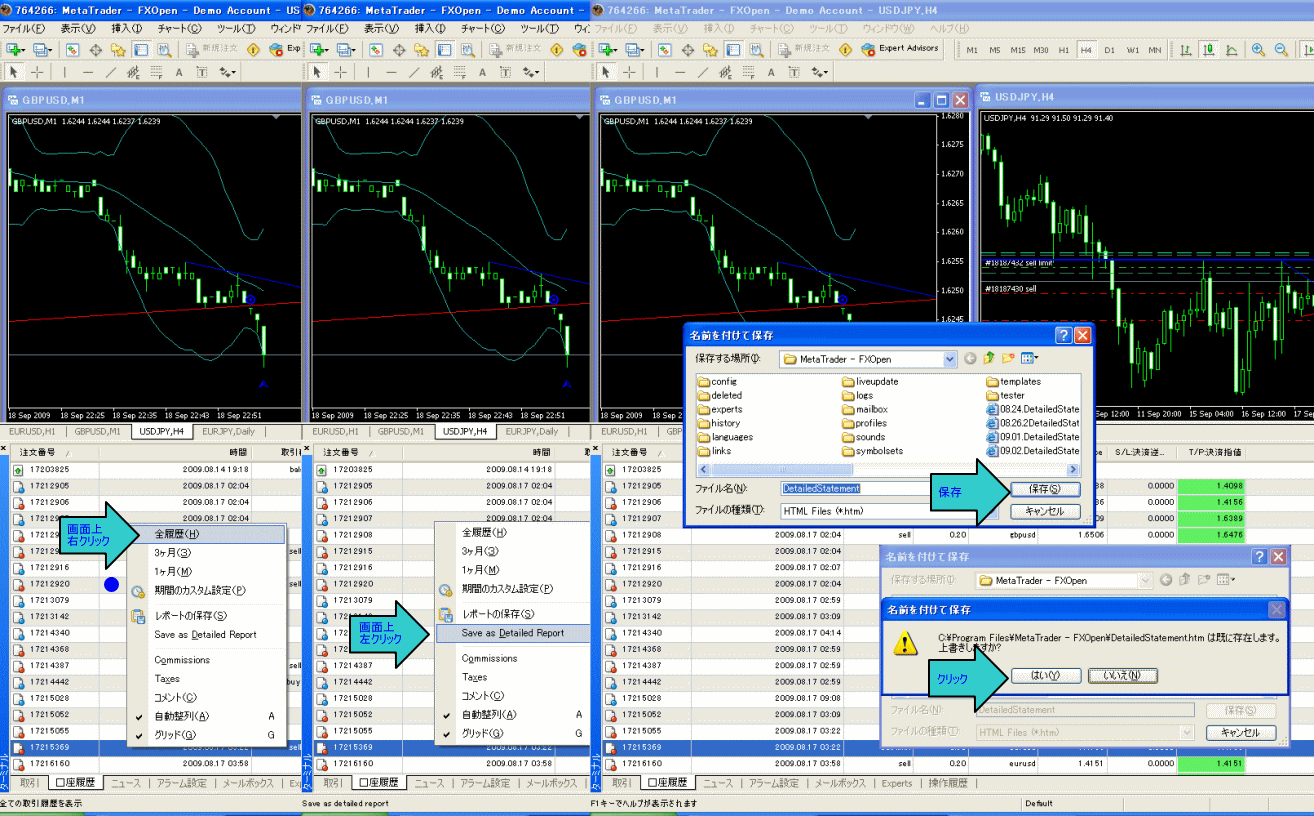This screenshot has height=816, width=1314.
Task: Click 新規注文 new order button, right window
Action: [x=805, y=48]
